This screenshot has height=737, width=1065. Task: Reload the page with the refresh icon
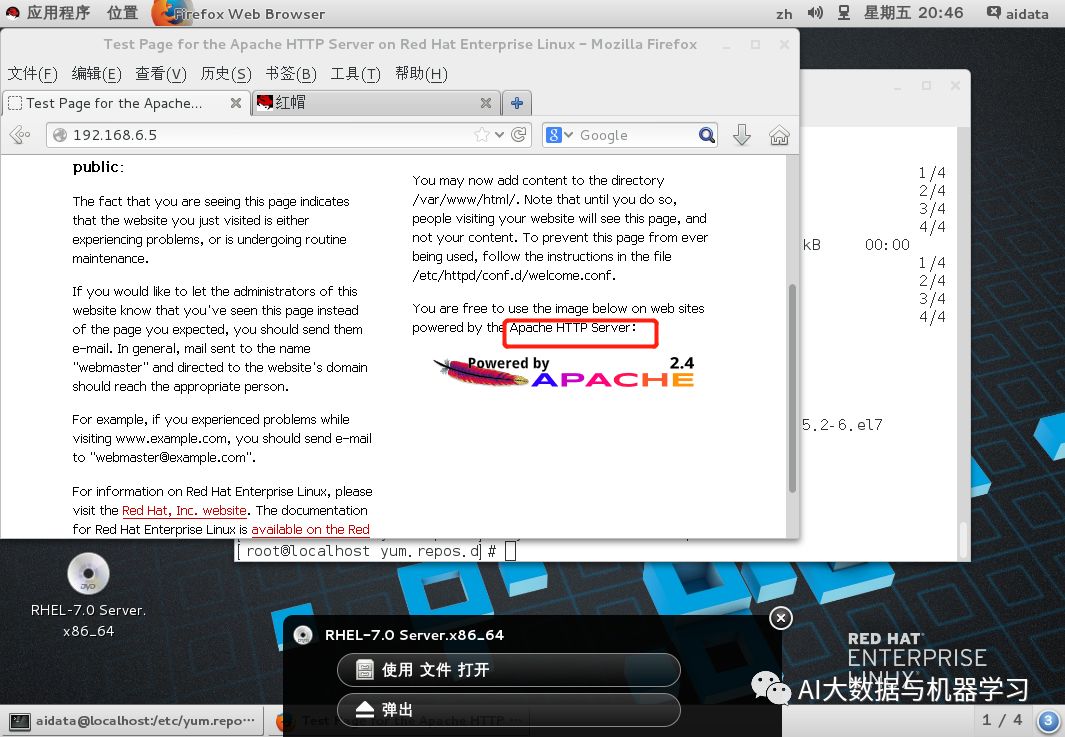point(518,134)
